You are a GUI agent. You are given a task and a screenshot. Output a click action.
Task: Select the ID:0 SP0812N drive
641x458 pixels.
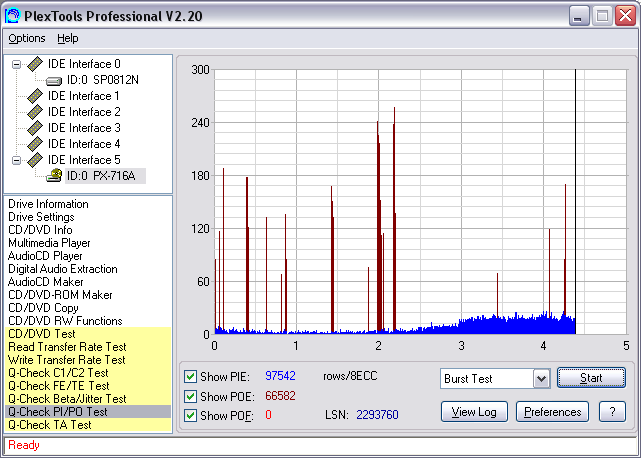pos(103,80)
